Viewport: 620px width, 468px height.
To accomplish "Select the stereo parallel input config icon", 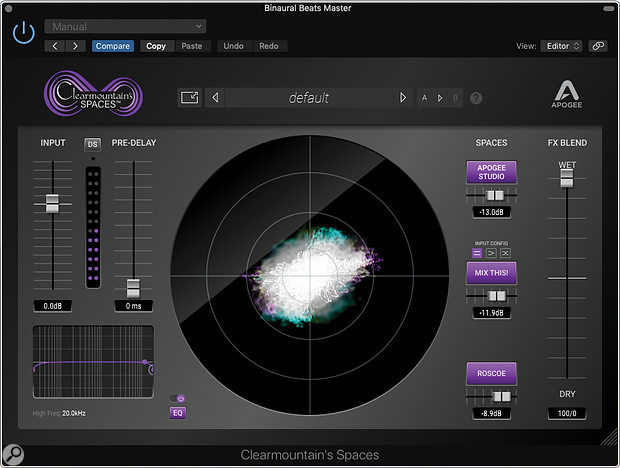I will tap(477, 253).
